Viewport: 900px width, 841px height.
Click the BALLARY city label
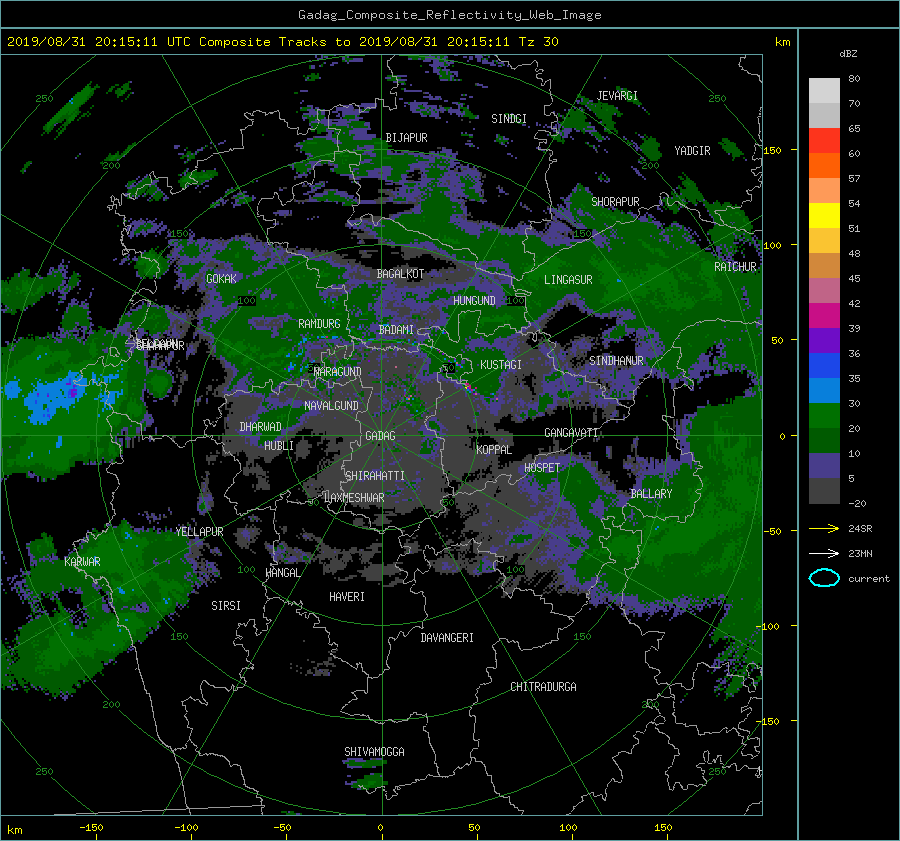coord(651,494)
